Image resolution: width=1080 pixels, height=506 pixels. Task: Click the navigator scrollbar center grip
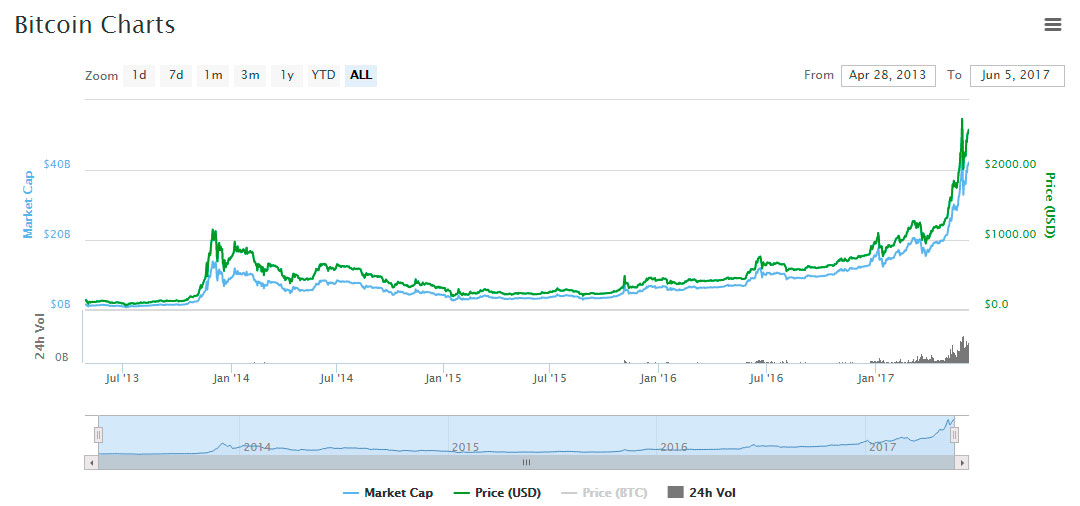click(526, 463)
